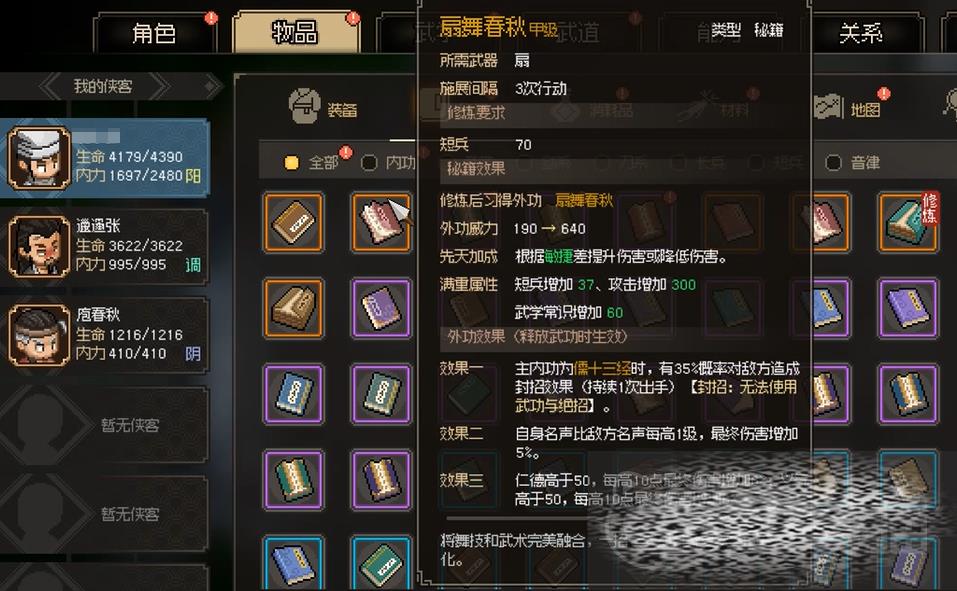The height and width of the screenshot is (591, 957).
Task: Select the 全部 filter radio button
Action: (292, 162)
